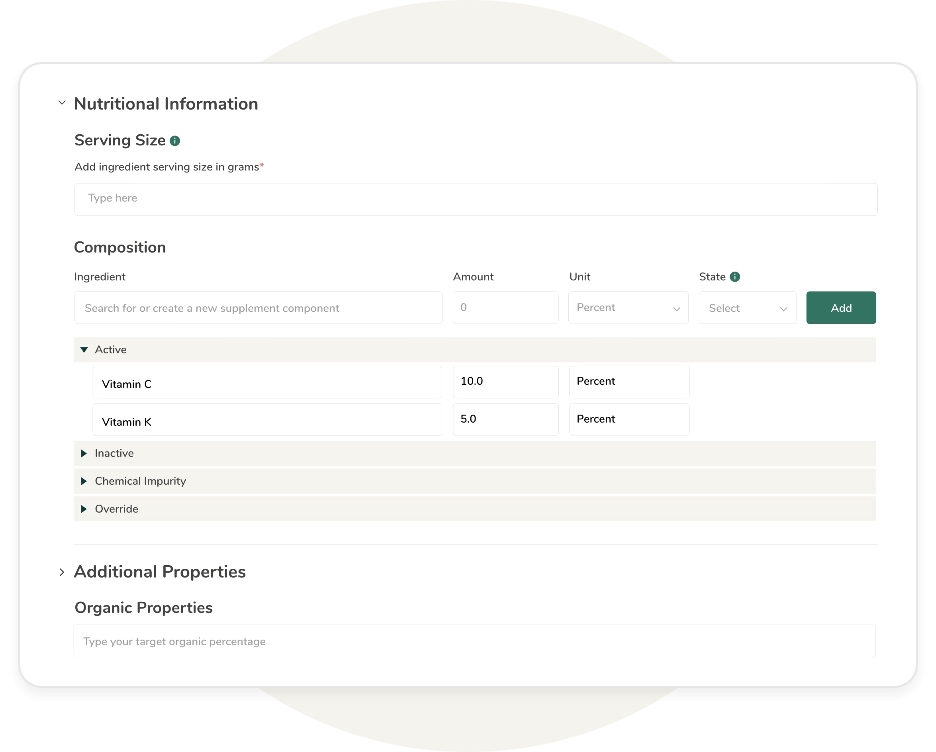Click the target organic percentage field
The height and width of the screenshot is (752, 936).
(x=474, y=641)
